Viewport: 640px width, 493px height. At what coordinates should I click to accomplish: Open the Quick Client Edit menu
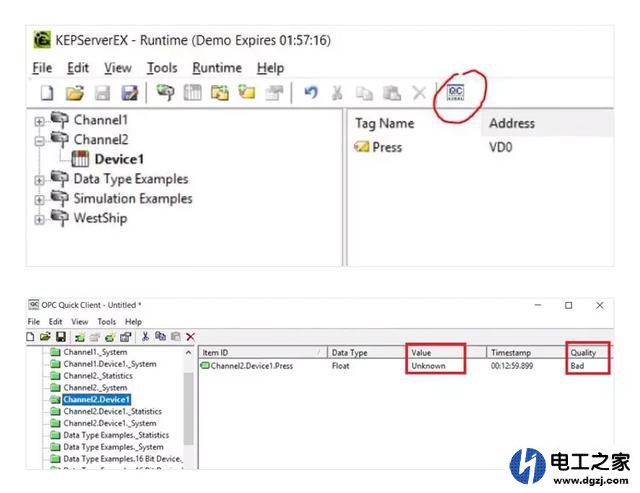[x=56, y=322]
